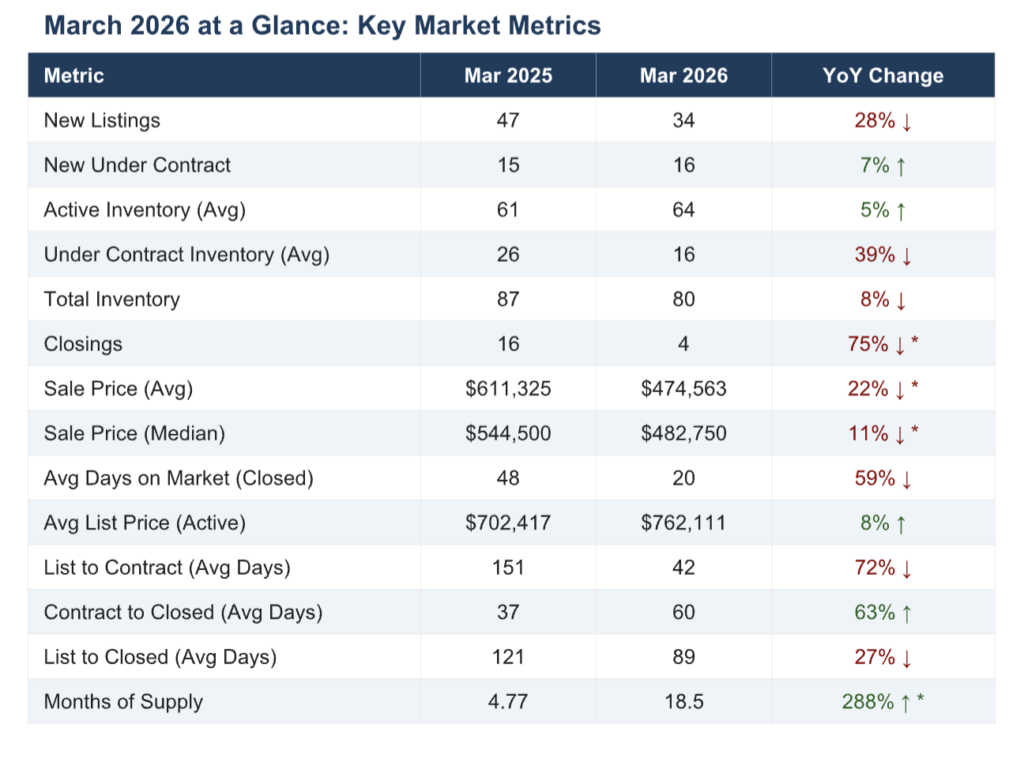This screenshot has height=759, width=1024.
Task: Click the Total Inventory row label
Action: point(112,299)
